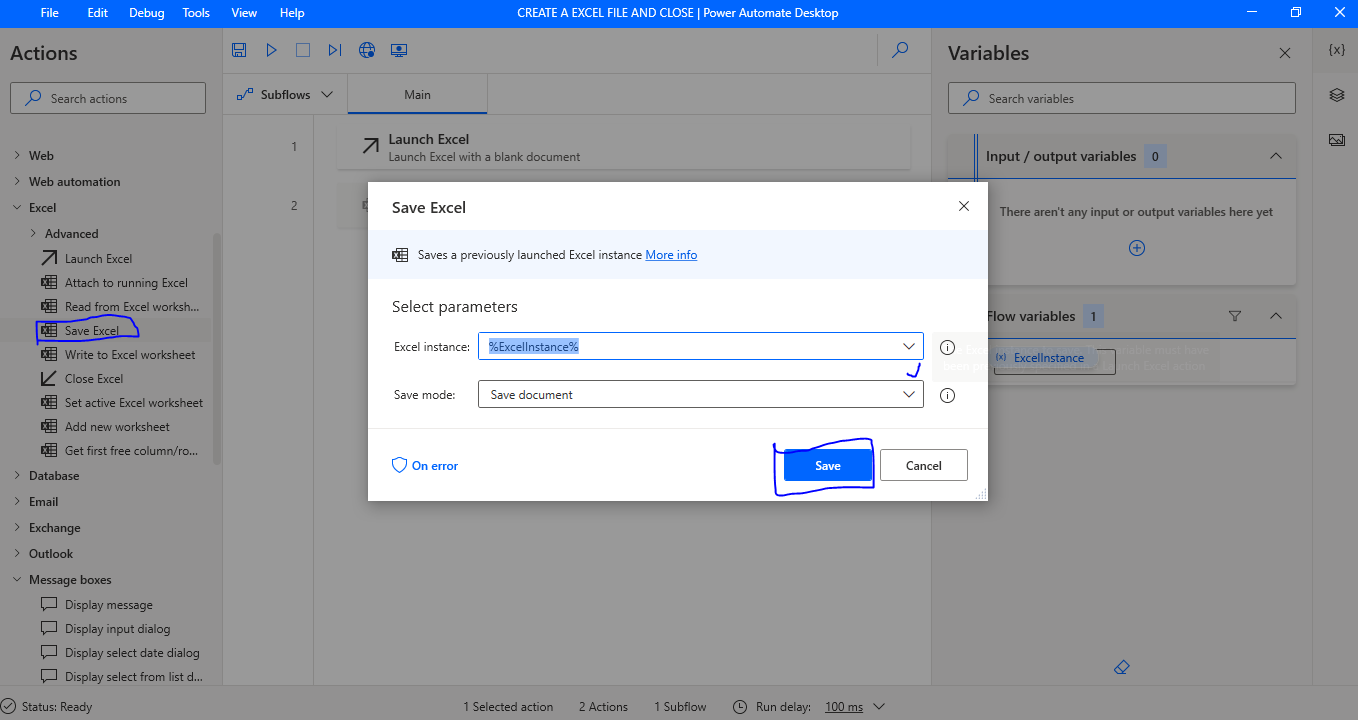Image resolution: width=1358 pixels, height=720 pixels.
Task: Open the Images pane icon
Action: coord(1337,139)
